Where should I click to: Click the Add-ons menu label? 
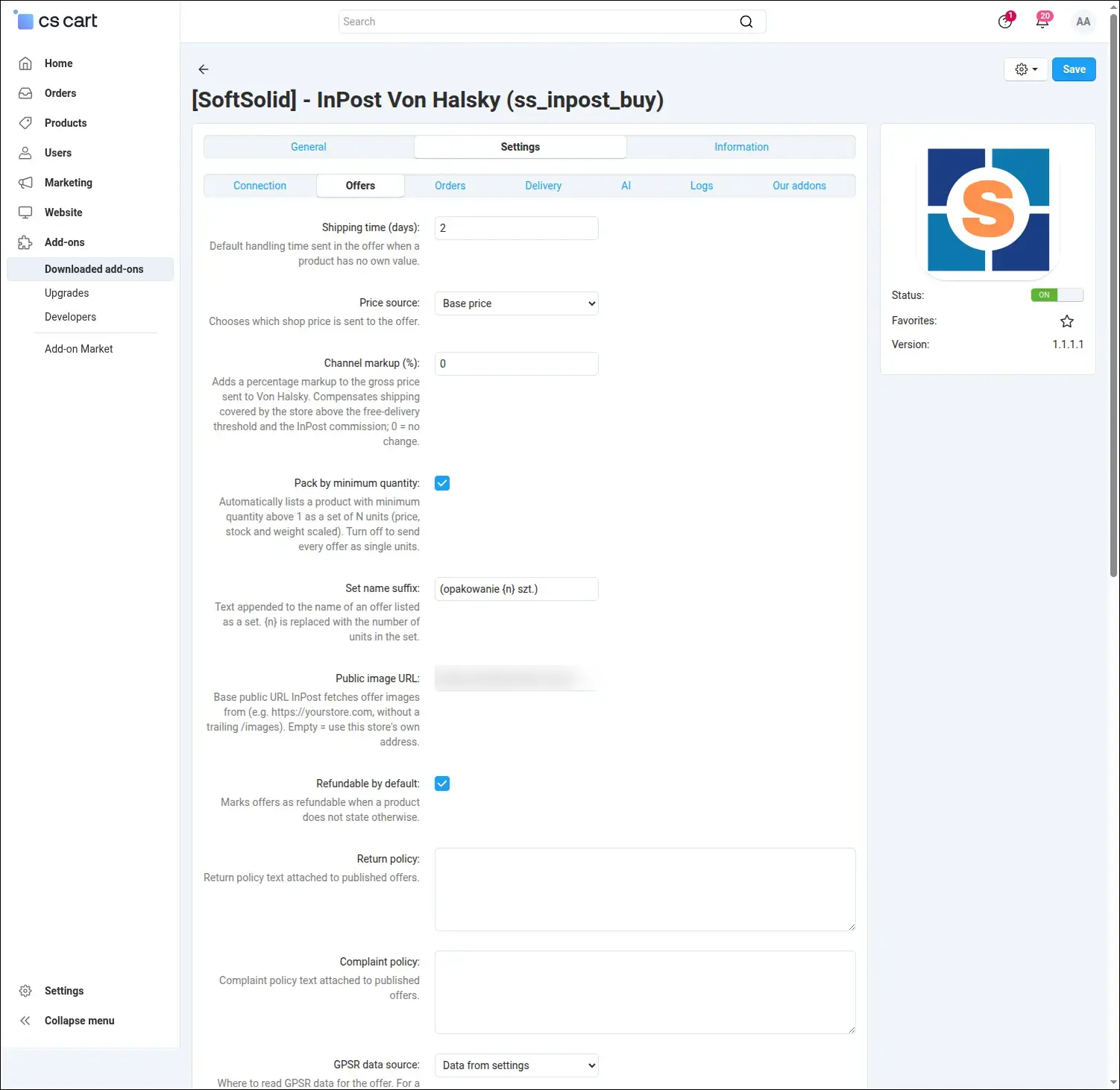click(x=65, y=242)
